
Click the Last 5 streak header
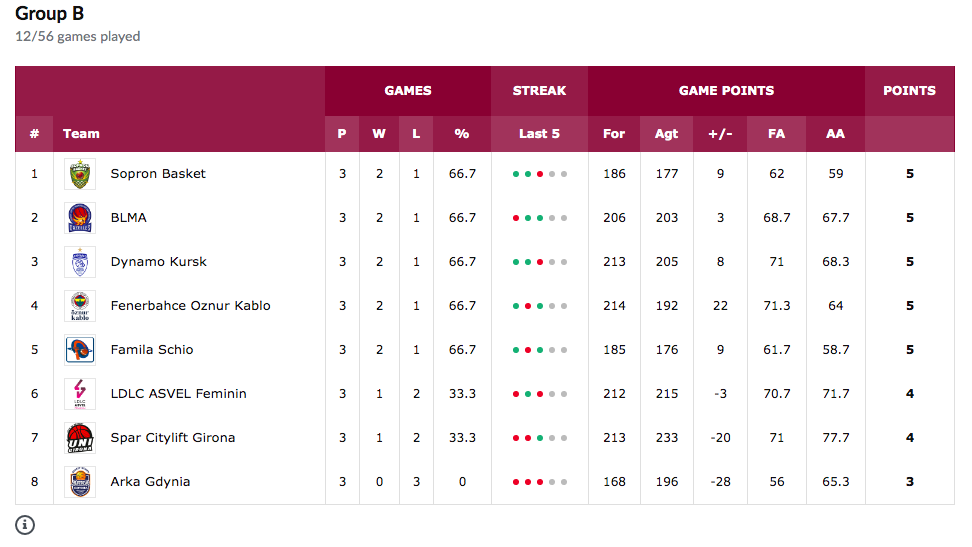click(x=539, y=134)
